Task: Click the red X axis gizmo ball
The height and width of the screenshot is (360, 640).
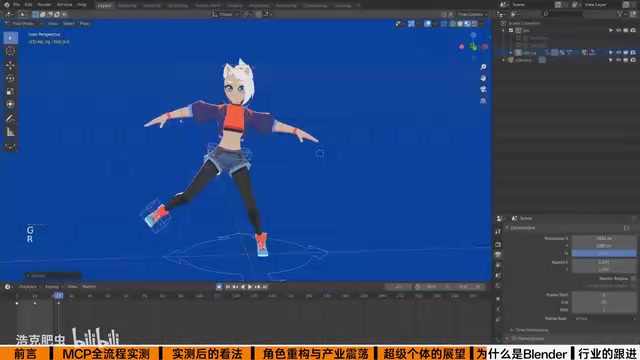Action: coord(485,47)
